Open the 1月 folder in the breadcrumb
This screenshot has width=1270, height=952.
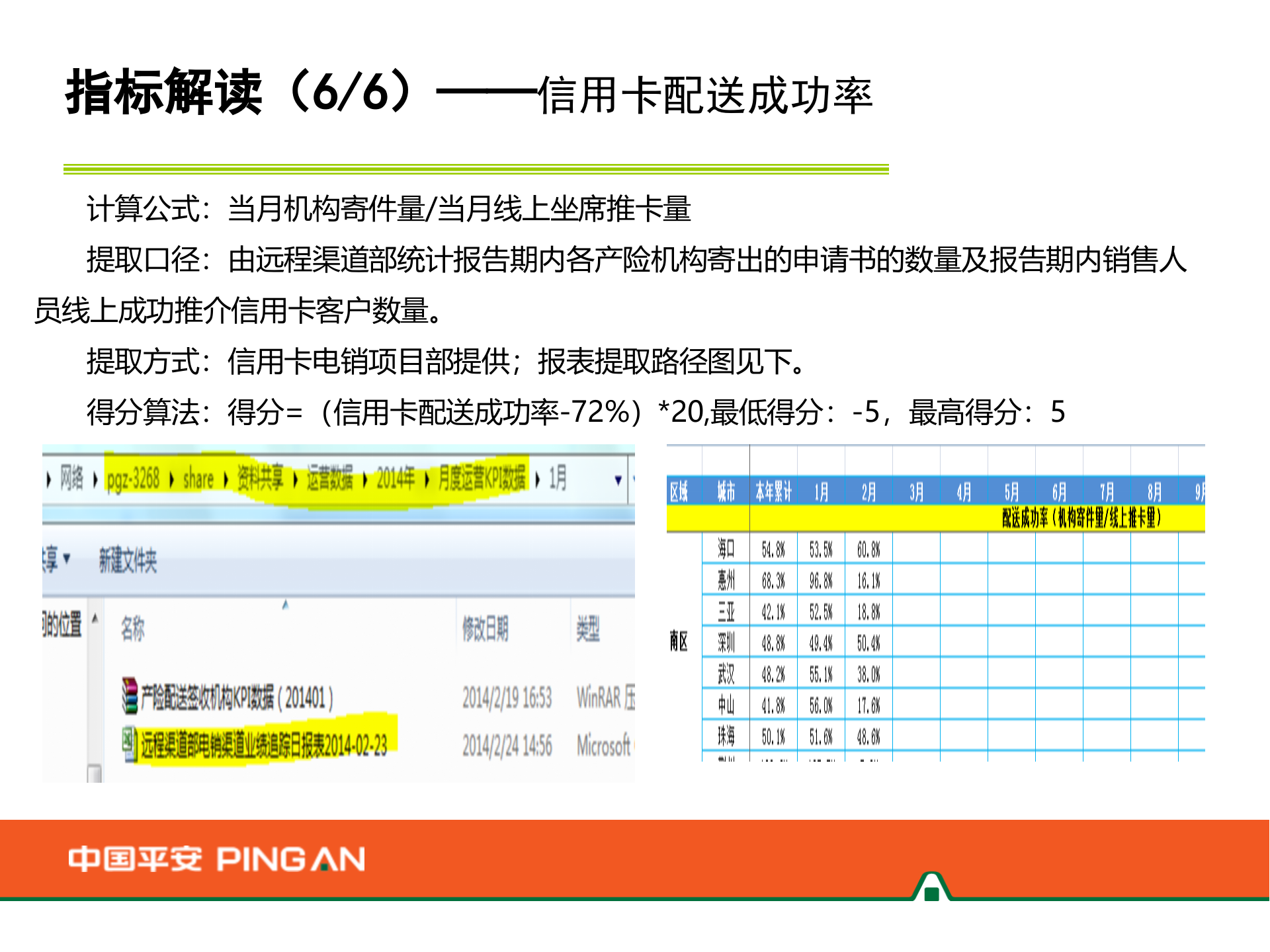pyautogui.click(x=559, y=480)
